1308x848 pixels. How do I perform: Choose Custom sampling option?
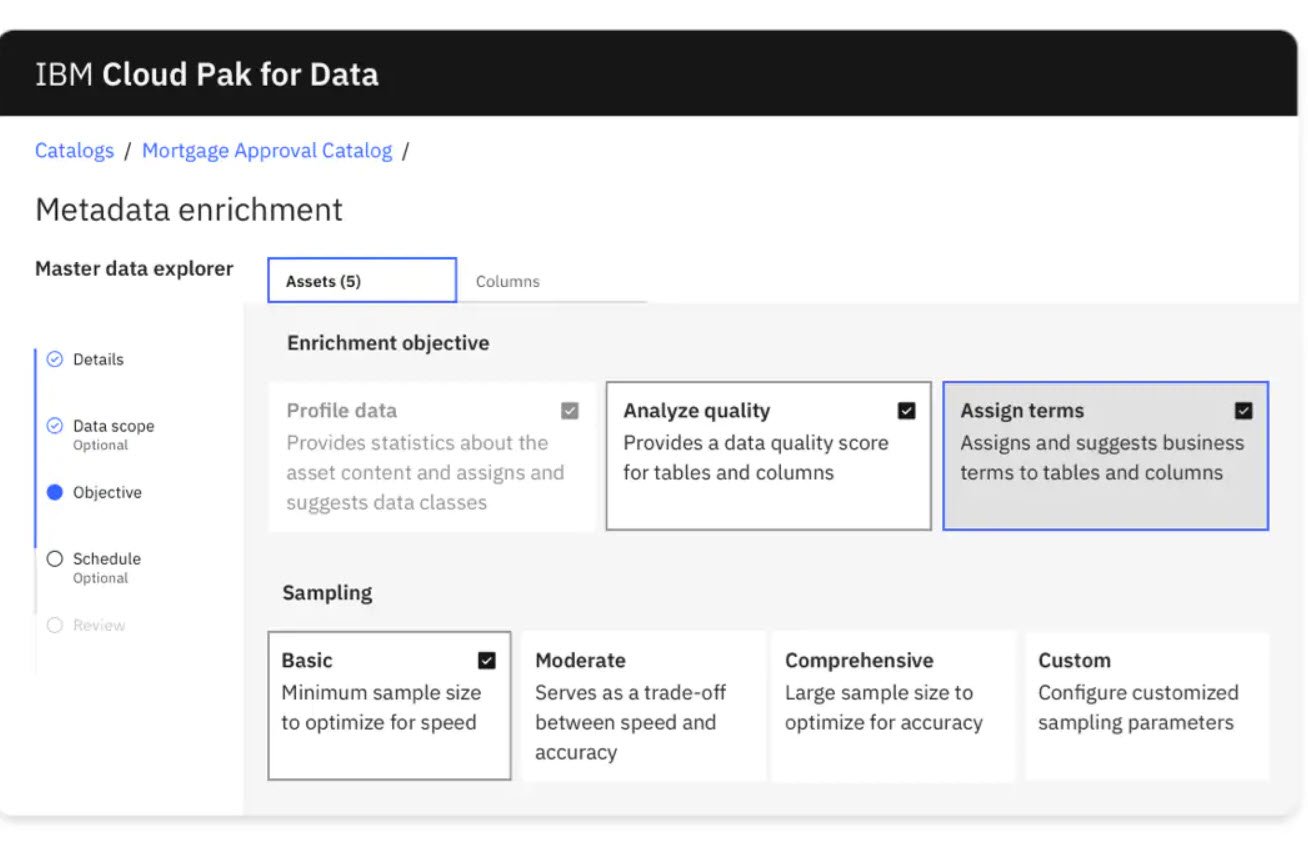(x=1147, y=705)
